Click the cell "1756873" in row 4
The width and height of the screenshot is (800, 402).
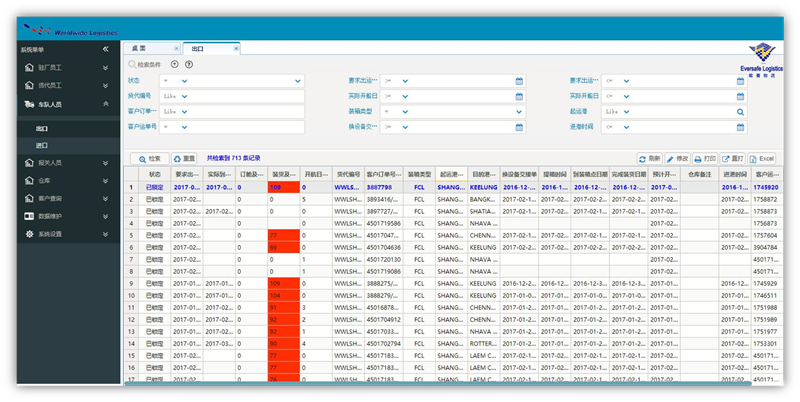click(x=766, y=223)
